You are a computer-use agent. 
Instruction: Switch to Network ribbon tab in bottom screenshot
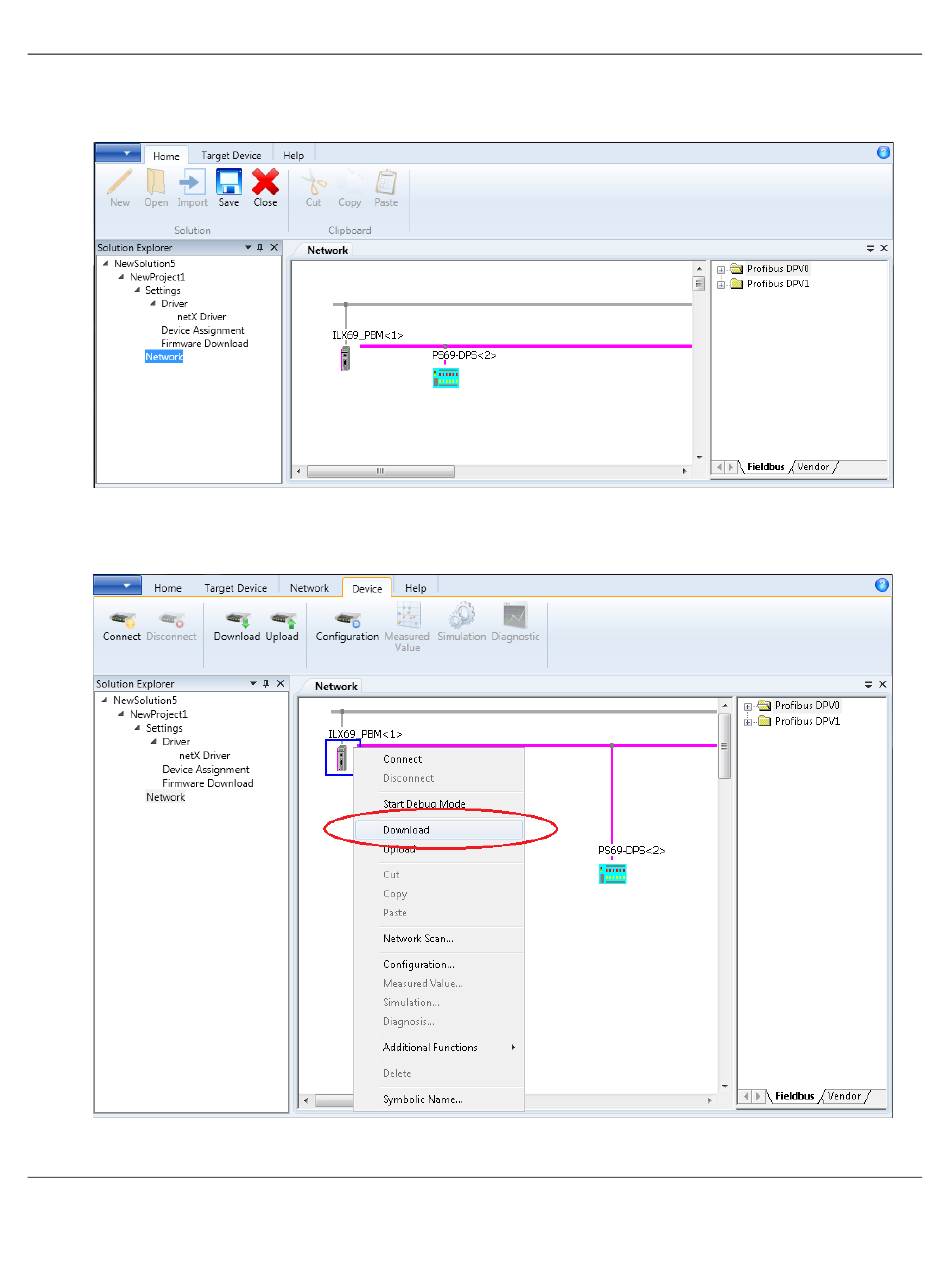click(309, 588)
